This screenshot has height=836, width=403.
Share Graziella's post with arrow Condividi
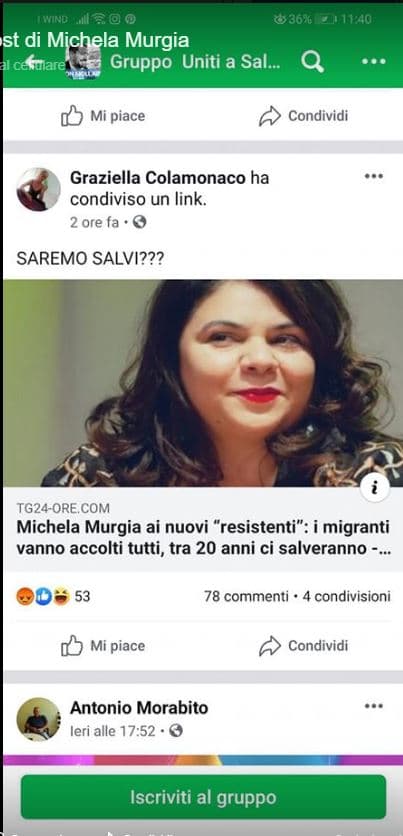[303, 646]
